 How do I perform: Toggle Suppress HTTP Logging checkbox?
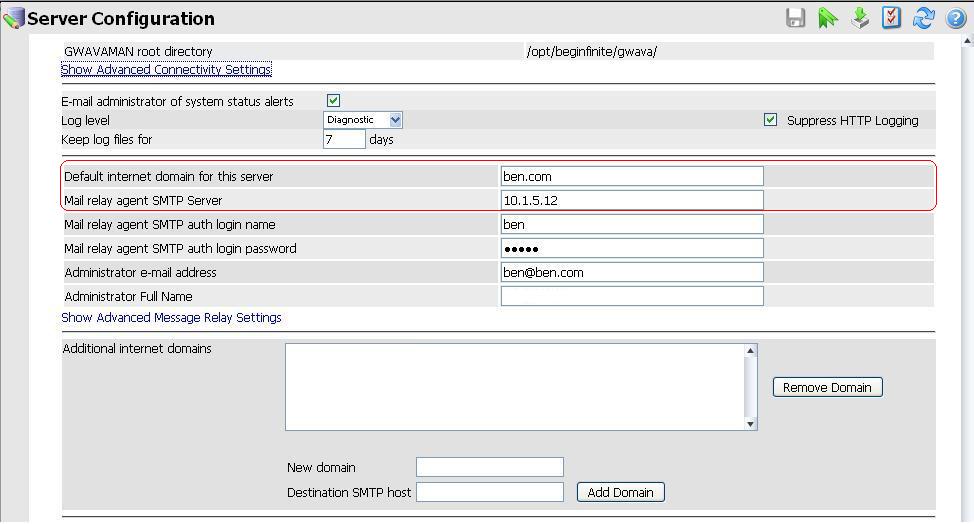(770, 120)
